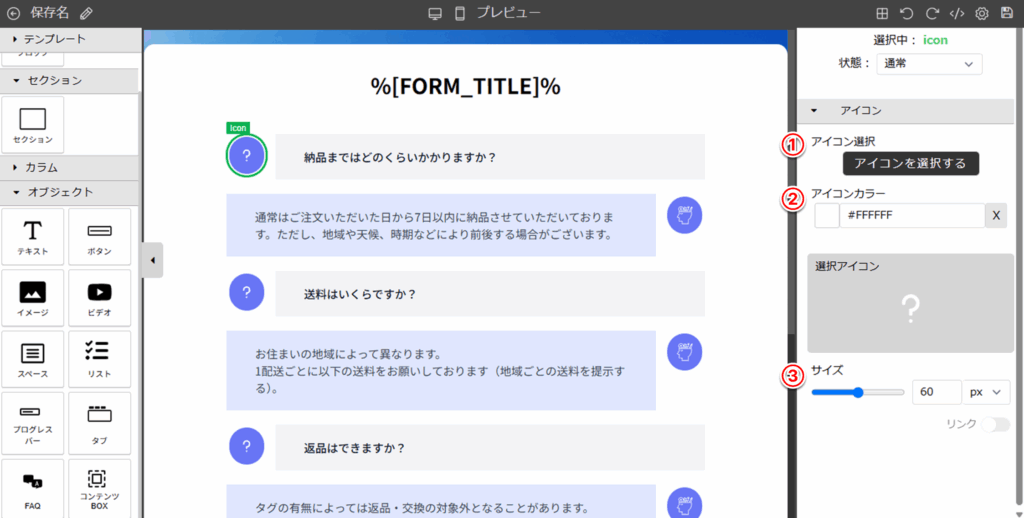1024x518 pixels.
Task: Open the settings gear icon
Action: pyautogui.click(x=982, y=14)
